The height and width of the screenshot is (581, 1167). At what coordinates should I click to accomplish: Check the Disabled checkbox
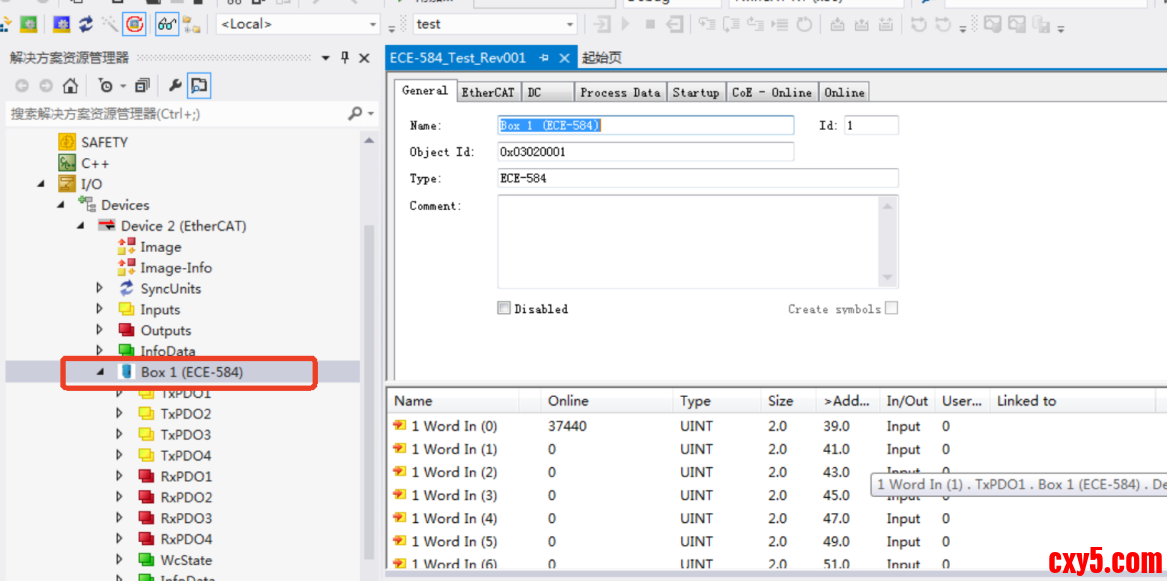504,308
